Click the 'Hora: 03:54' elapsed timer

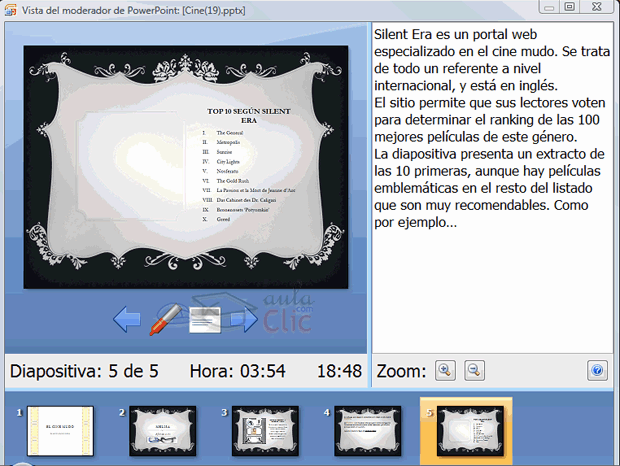tap(236, 371)
